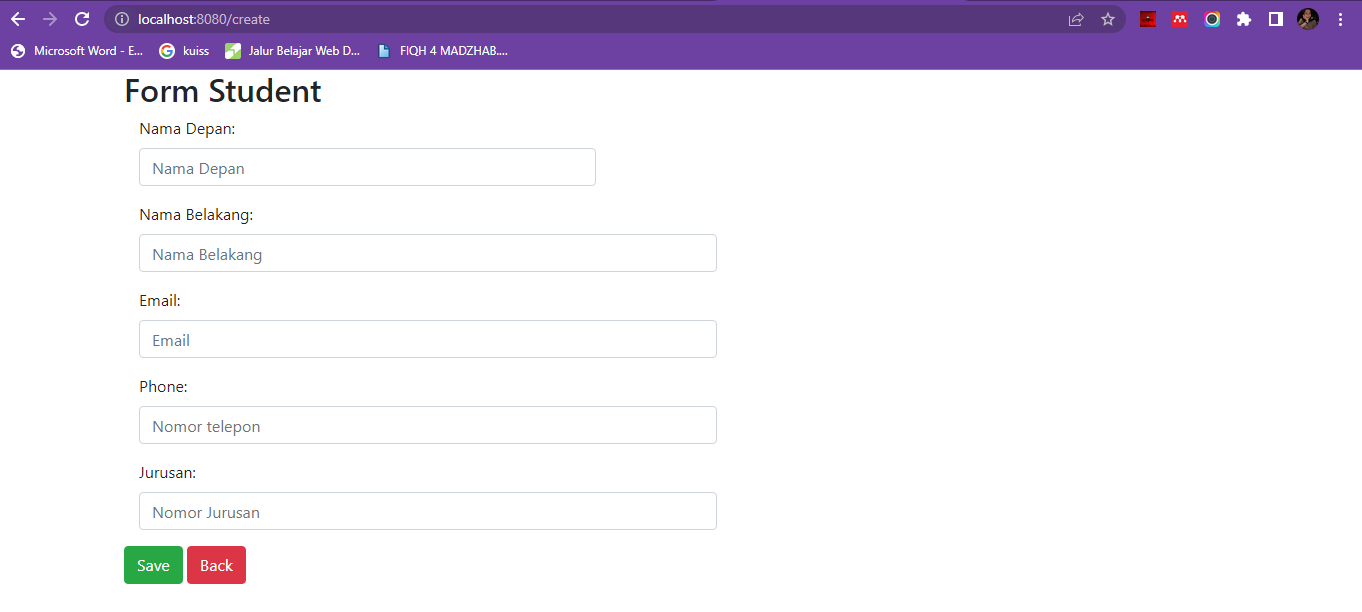Image resolution: width=1362 pixels, height=612 pixels.
Task: Click the Chrome profile avatar
Action: click(1307, 19)
